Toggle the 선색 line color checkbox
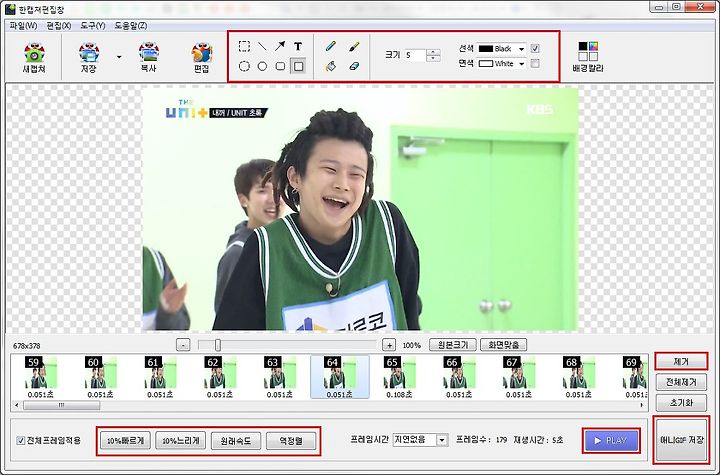720x475 pixels. tap(535, 48)
